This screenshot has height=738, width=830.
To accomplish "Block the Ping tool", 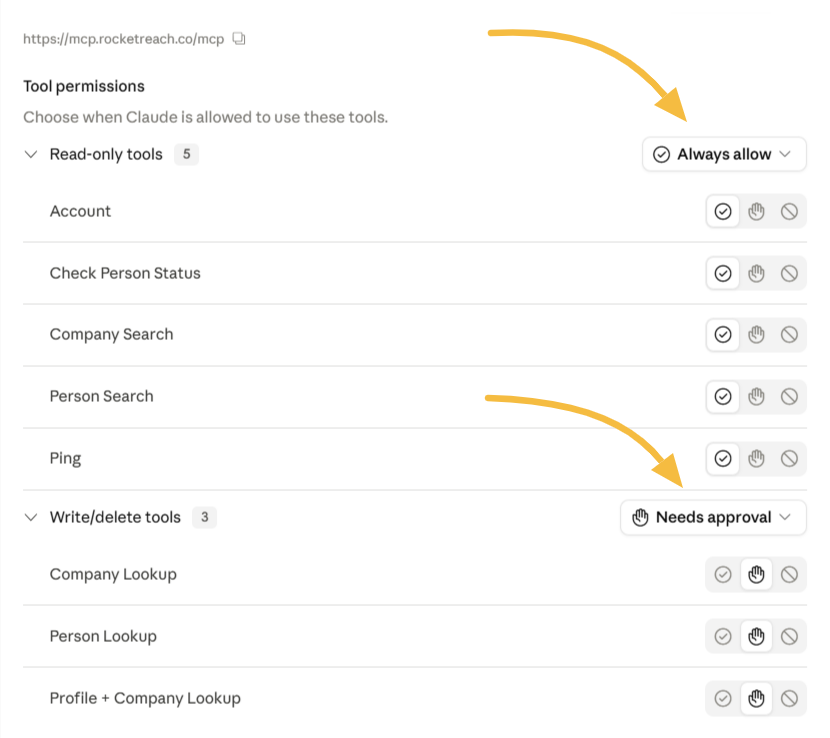I will (x=789, y=458).
